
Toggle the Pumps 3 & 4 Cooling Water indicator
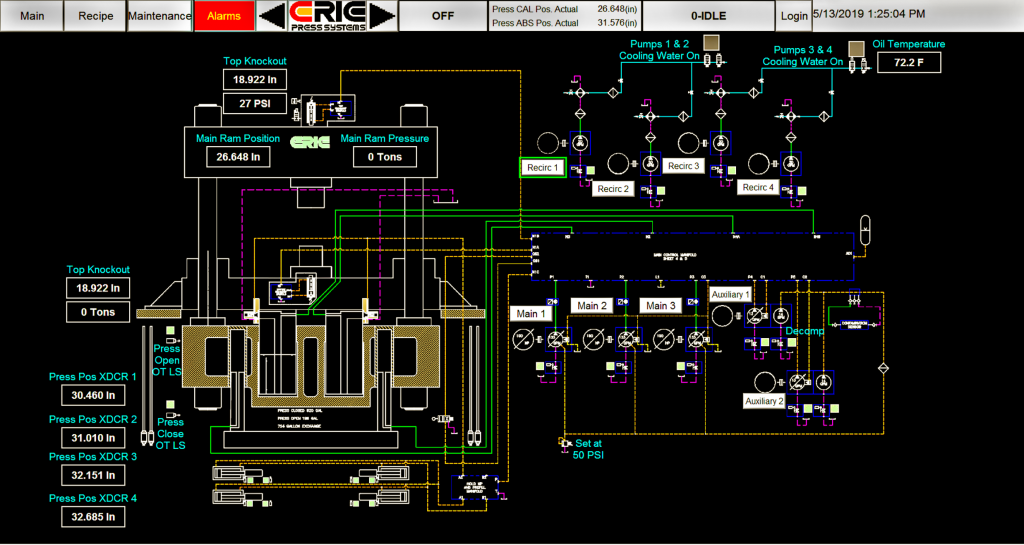[856, 47]
